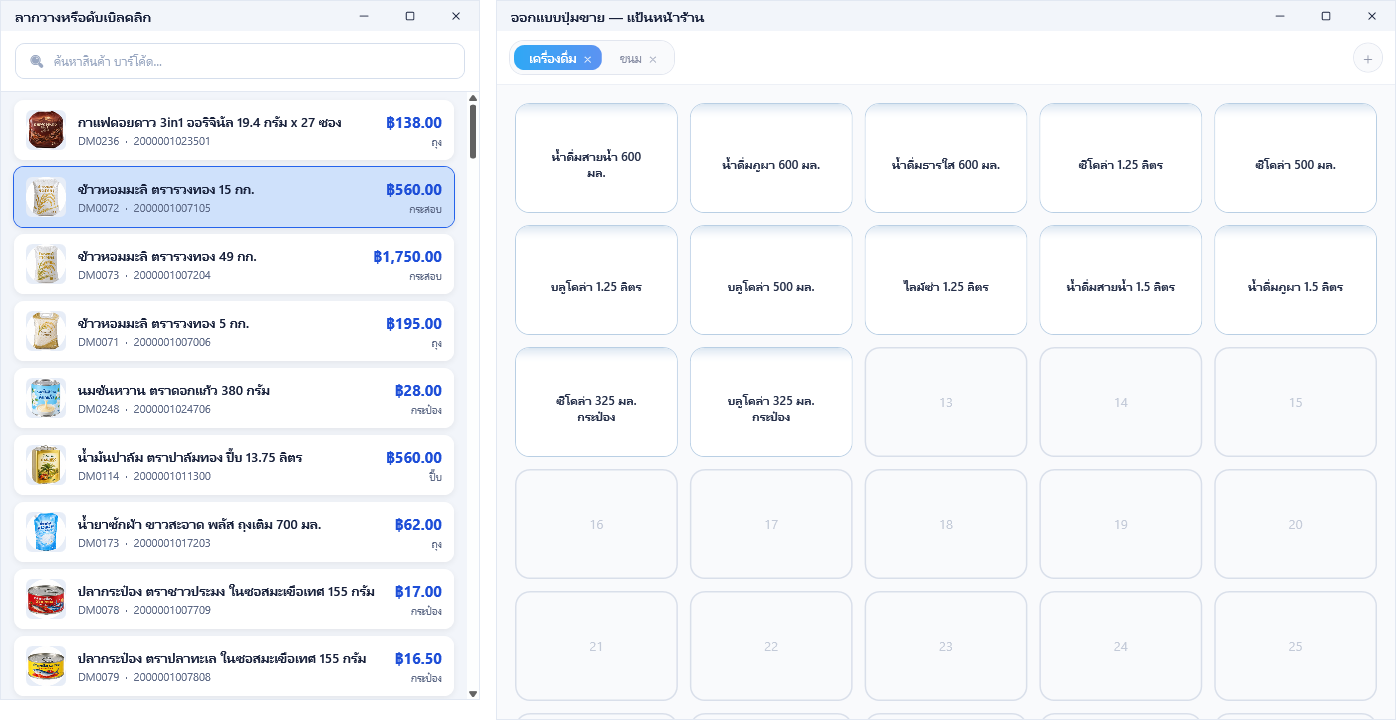This screenshot has width=1396, height=720.
Task: Click the name ข้าวหอมมะลิ ตรารวงทอง 5 กก.
Action: (x=163, y=324)
